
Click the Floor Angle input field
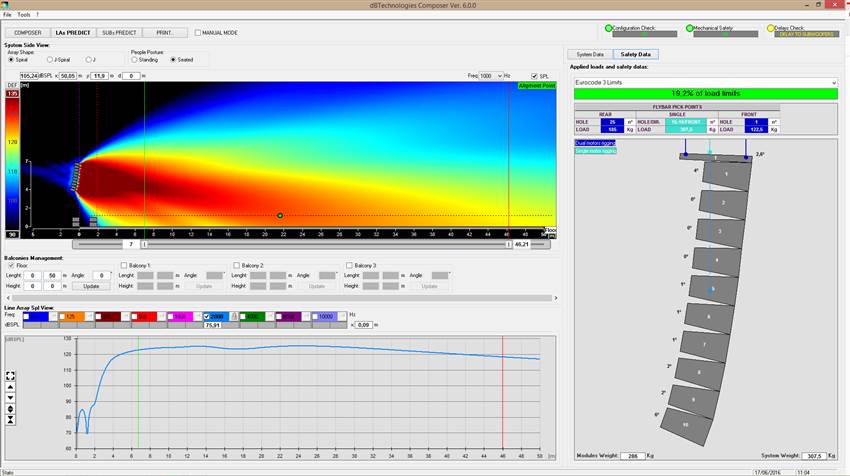(101, 276)
